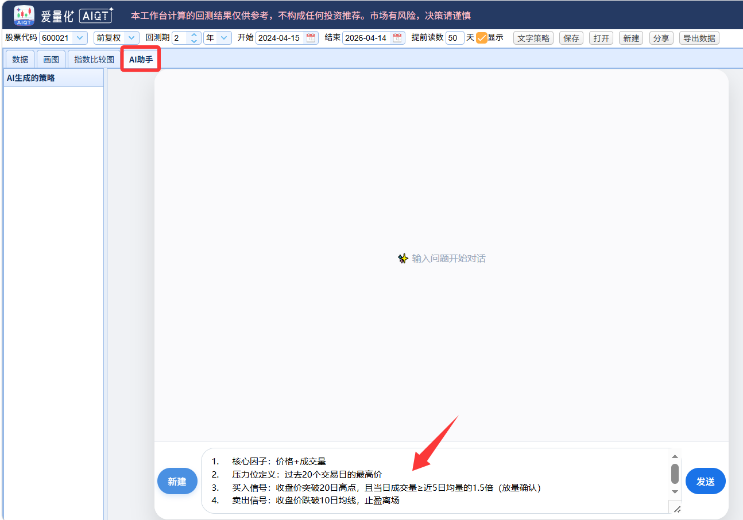Click the textarea resize handle corner

[x=677, y=509]
